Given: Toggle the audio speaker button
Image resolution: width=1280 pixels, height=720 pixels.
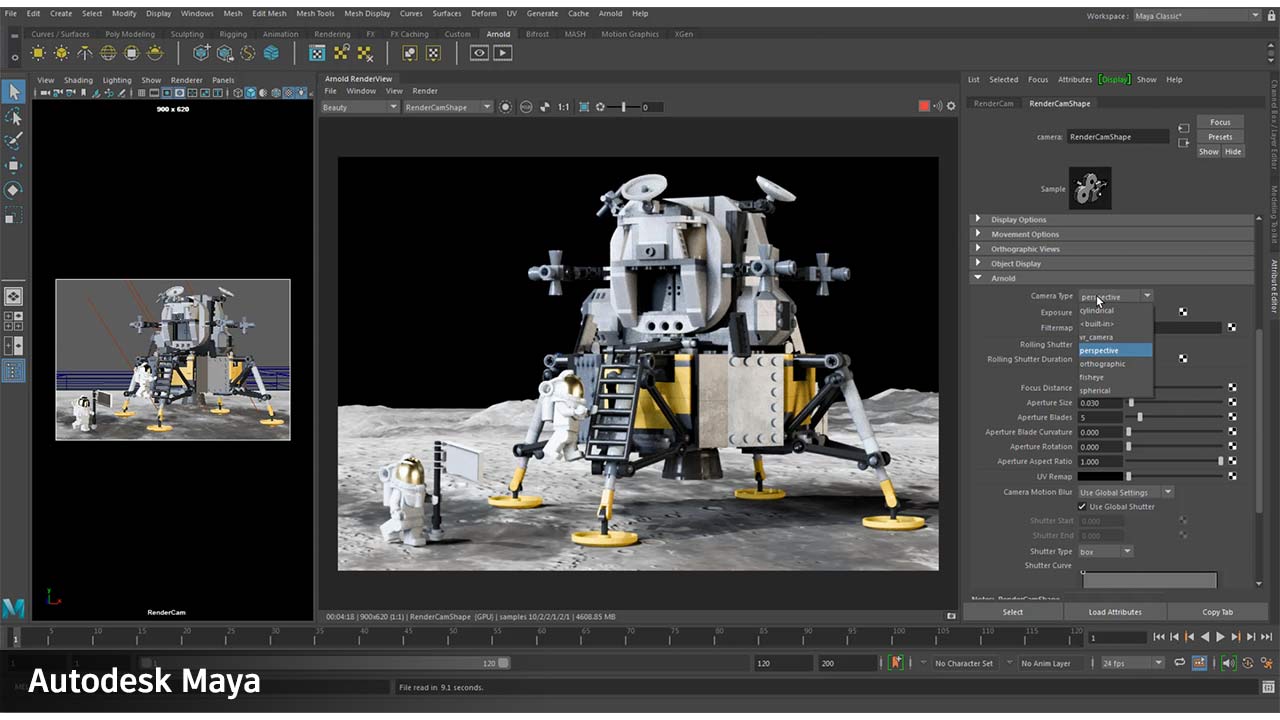Looking at the screenshot, I should point(1227,663).
